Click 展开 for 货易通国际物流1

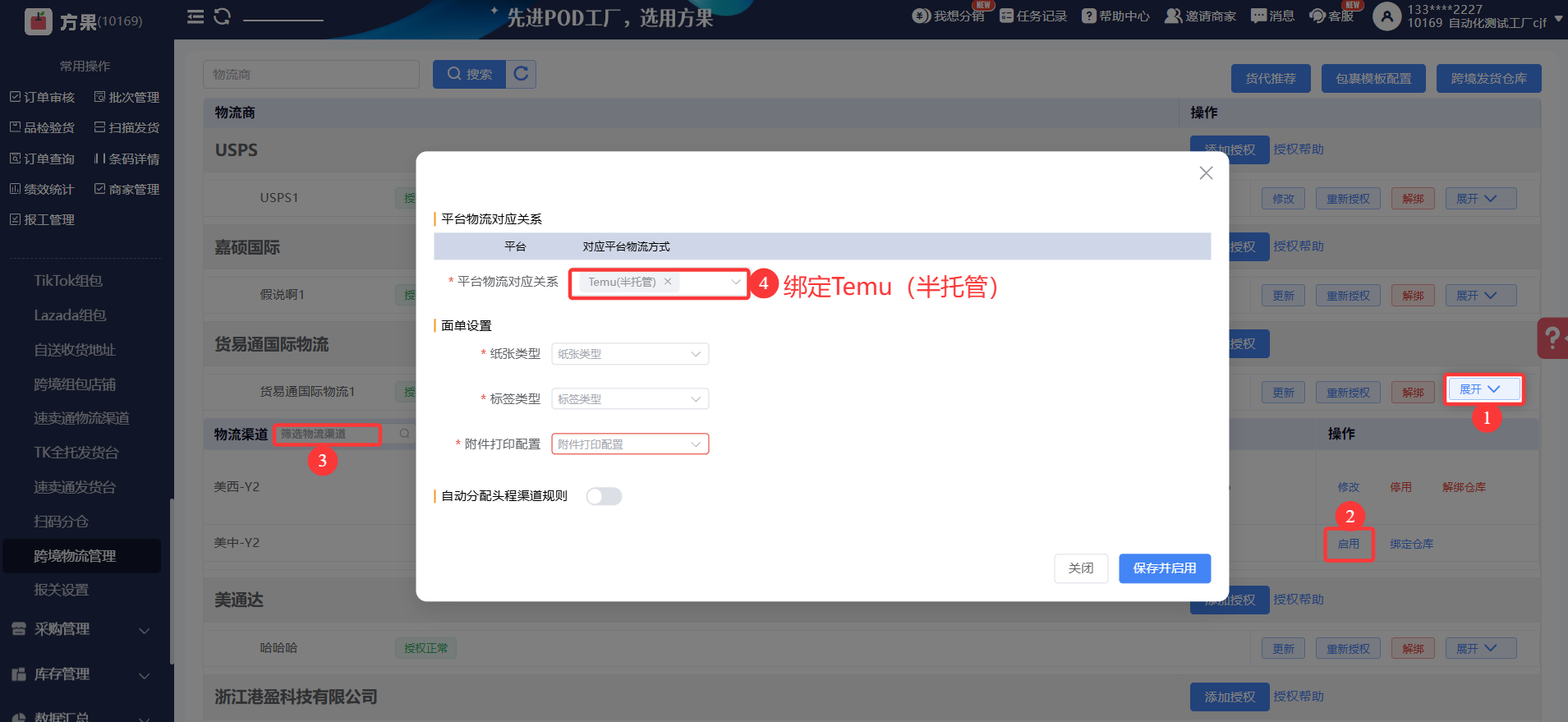[x=1483, y=389]
